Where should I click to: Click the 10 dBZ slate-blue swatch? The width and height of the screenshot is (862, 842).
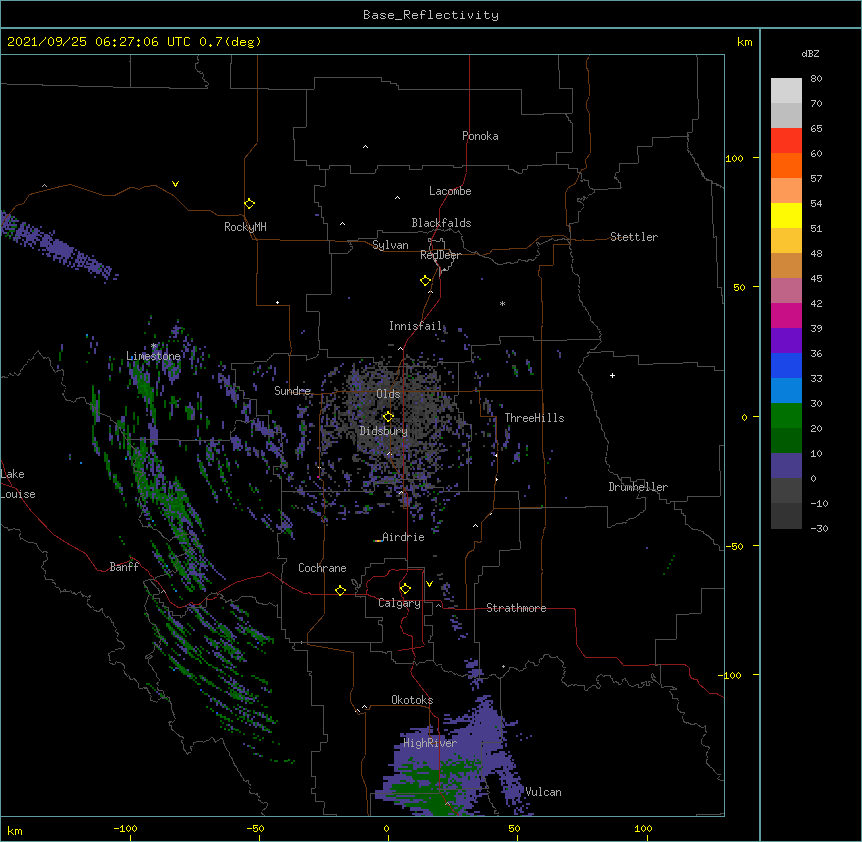[786, 466]
